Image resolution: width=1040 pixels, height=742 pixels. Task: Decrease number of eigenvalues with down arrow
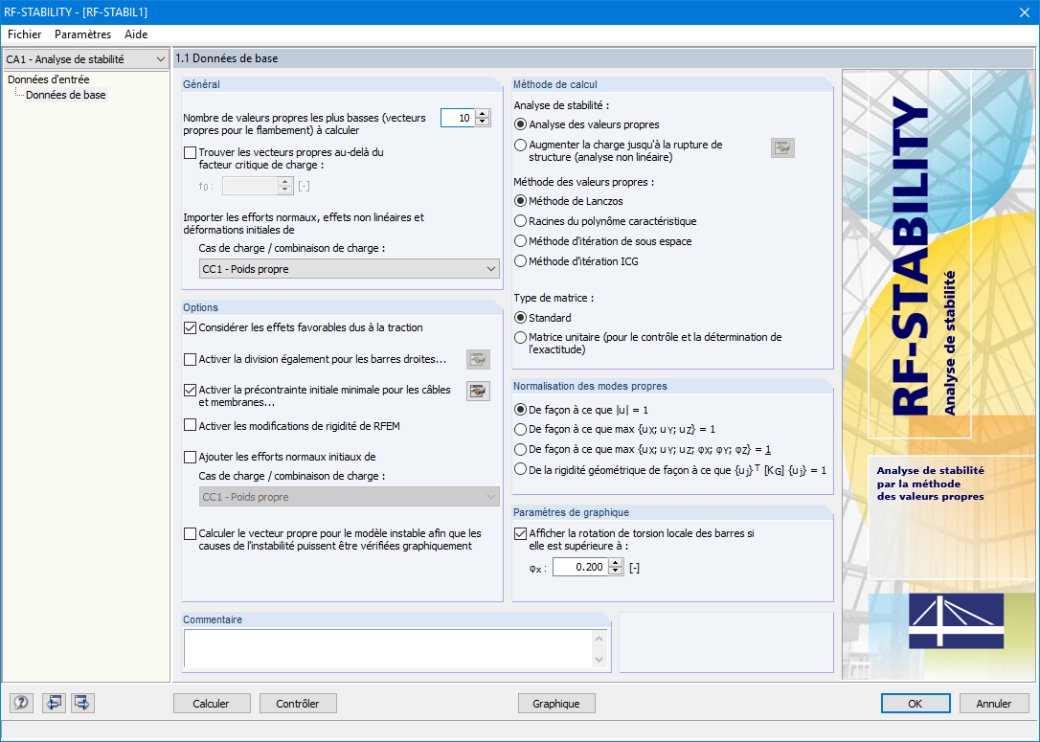coord(483,122)
